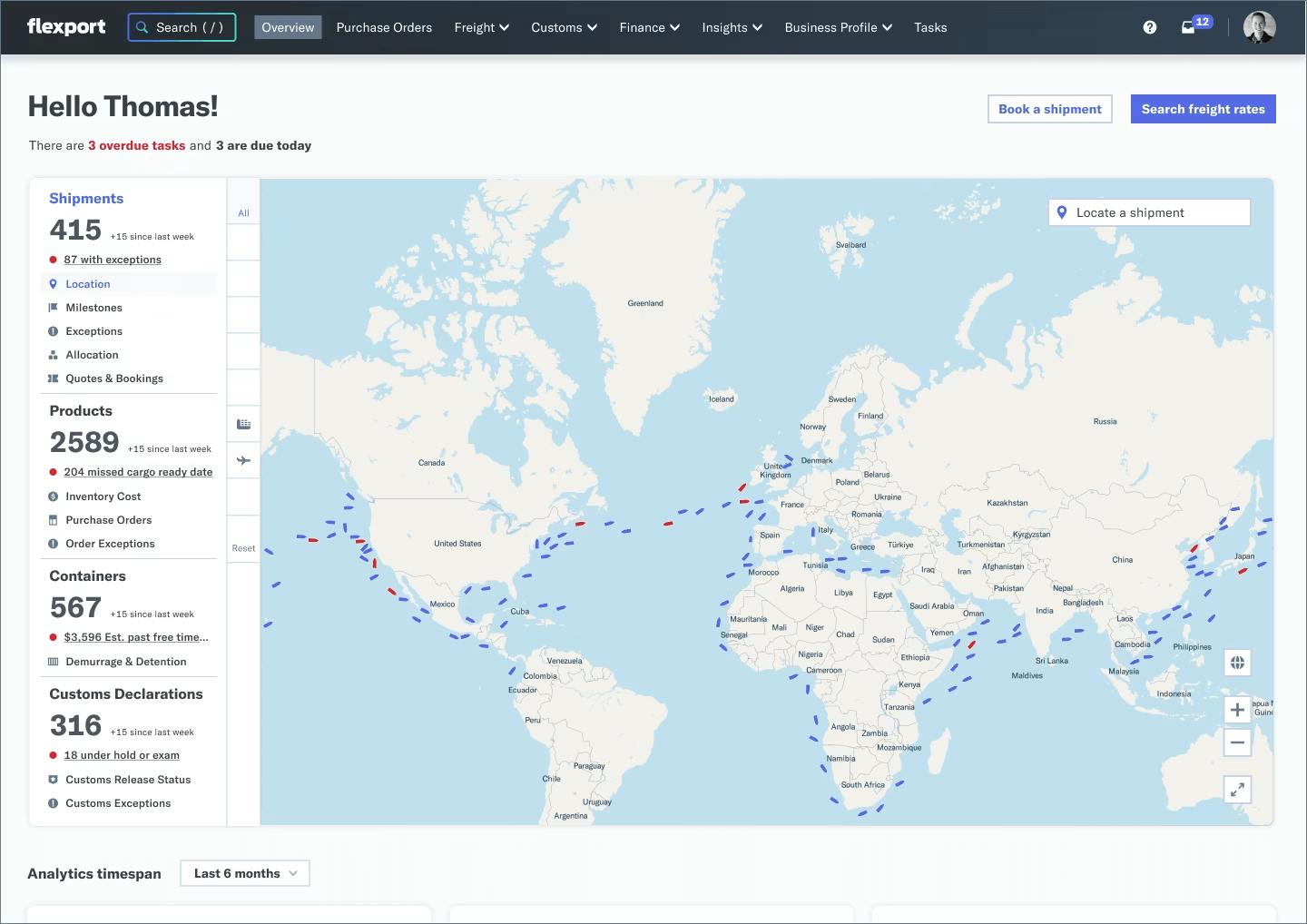Screen dimensions: 1307x924
Task: Click the Demurrage & Detention icon
Action: click(53, 661)
